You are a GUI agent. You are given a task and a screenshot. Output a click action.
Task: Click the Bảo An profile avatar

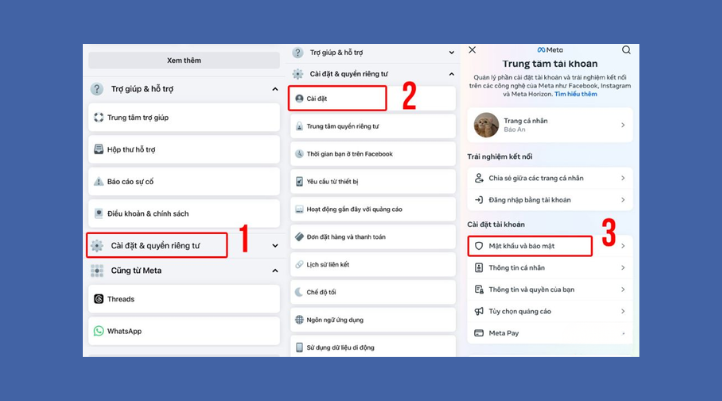(486, 125)
